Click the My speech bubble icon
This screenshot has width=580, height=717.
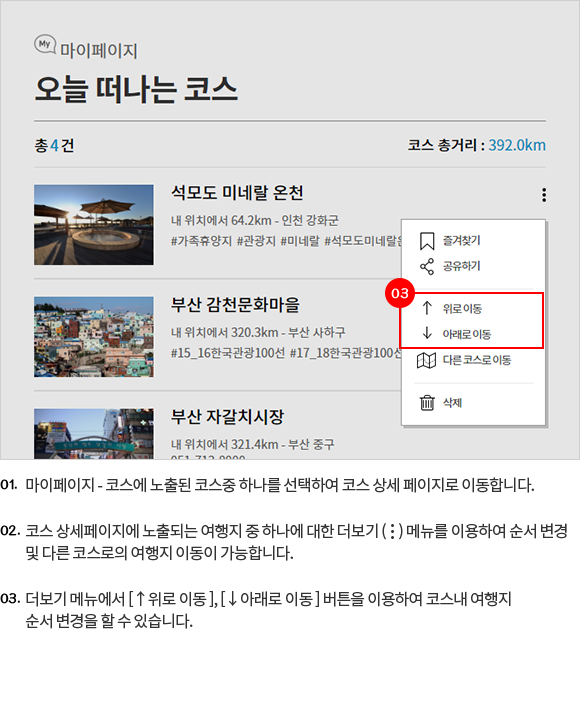(45, 44)
